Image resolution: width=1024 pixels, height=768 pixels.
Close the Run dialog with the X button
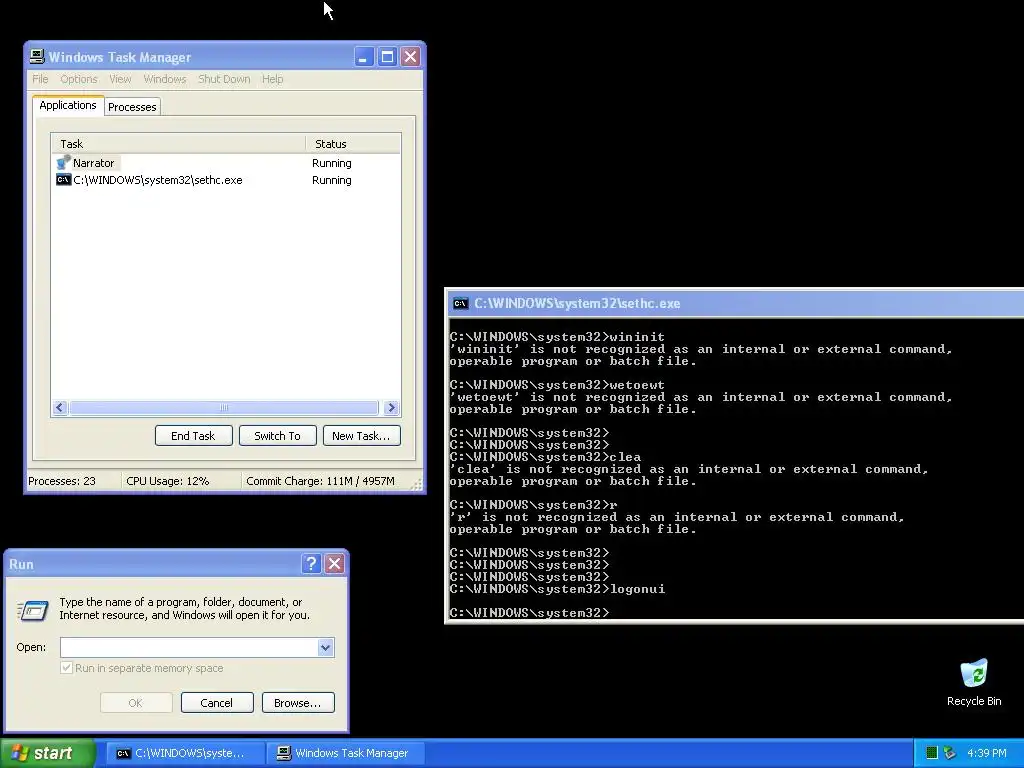334,564
